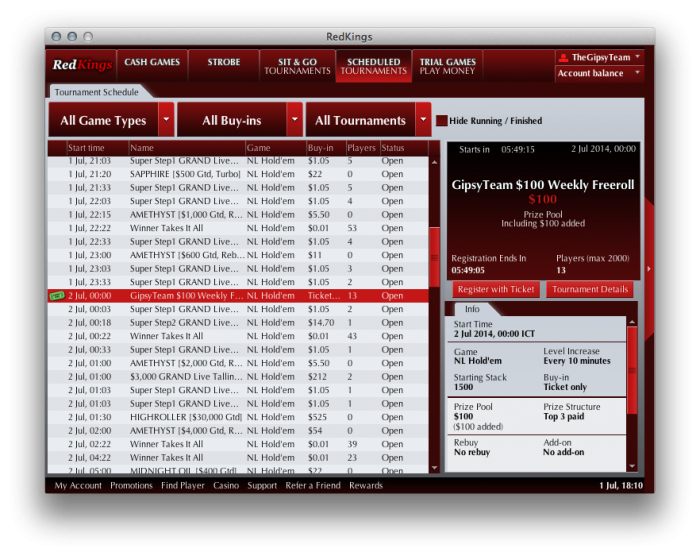The width and height of the screenshot is (700, 556).
Task: Select HIGHROLLER [$30,000 Gtd] row
Action: pyautogui.click(x=238, y=417)
